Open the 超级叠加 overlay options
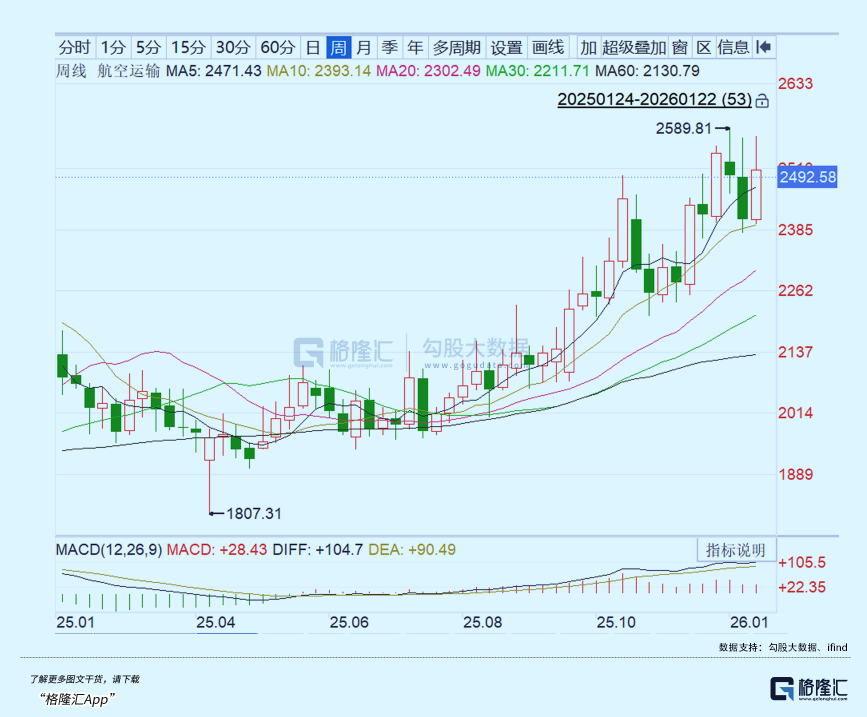Viewport: 867px width, 717px height. 634,47
